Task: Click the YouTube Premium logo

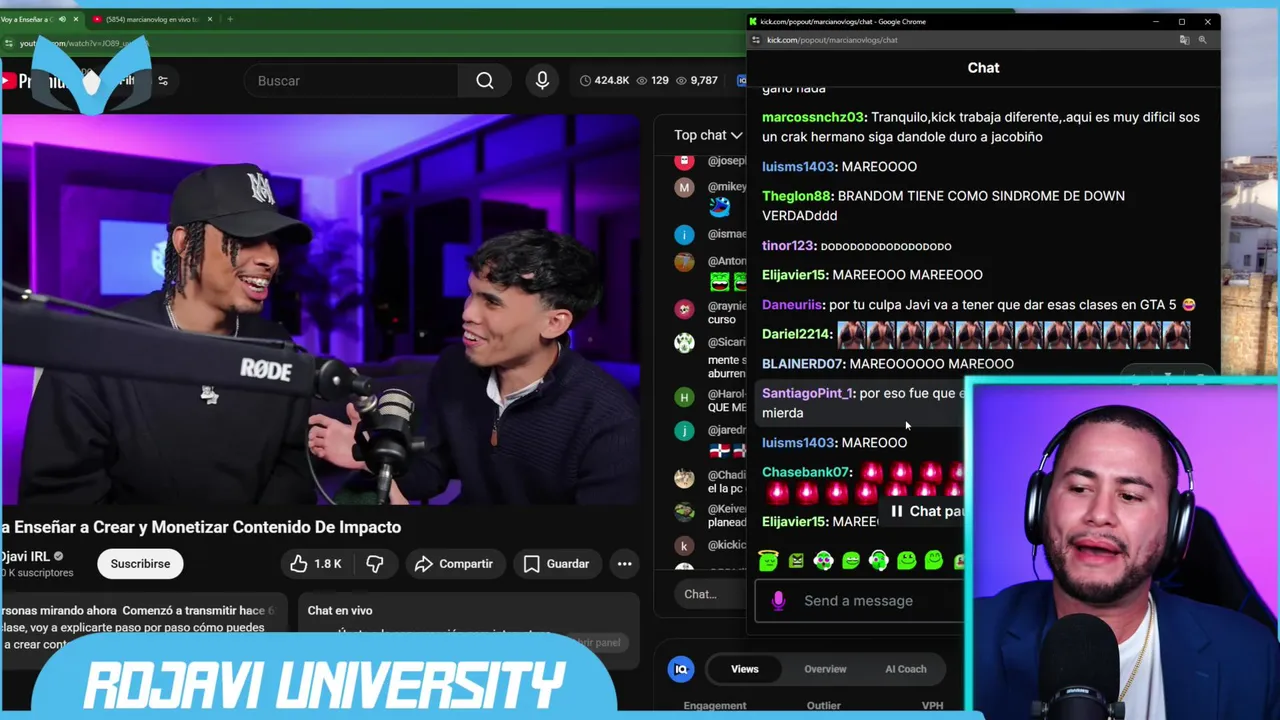Action: coord(30,81)
